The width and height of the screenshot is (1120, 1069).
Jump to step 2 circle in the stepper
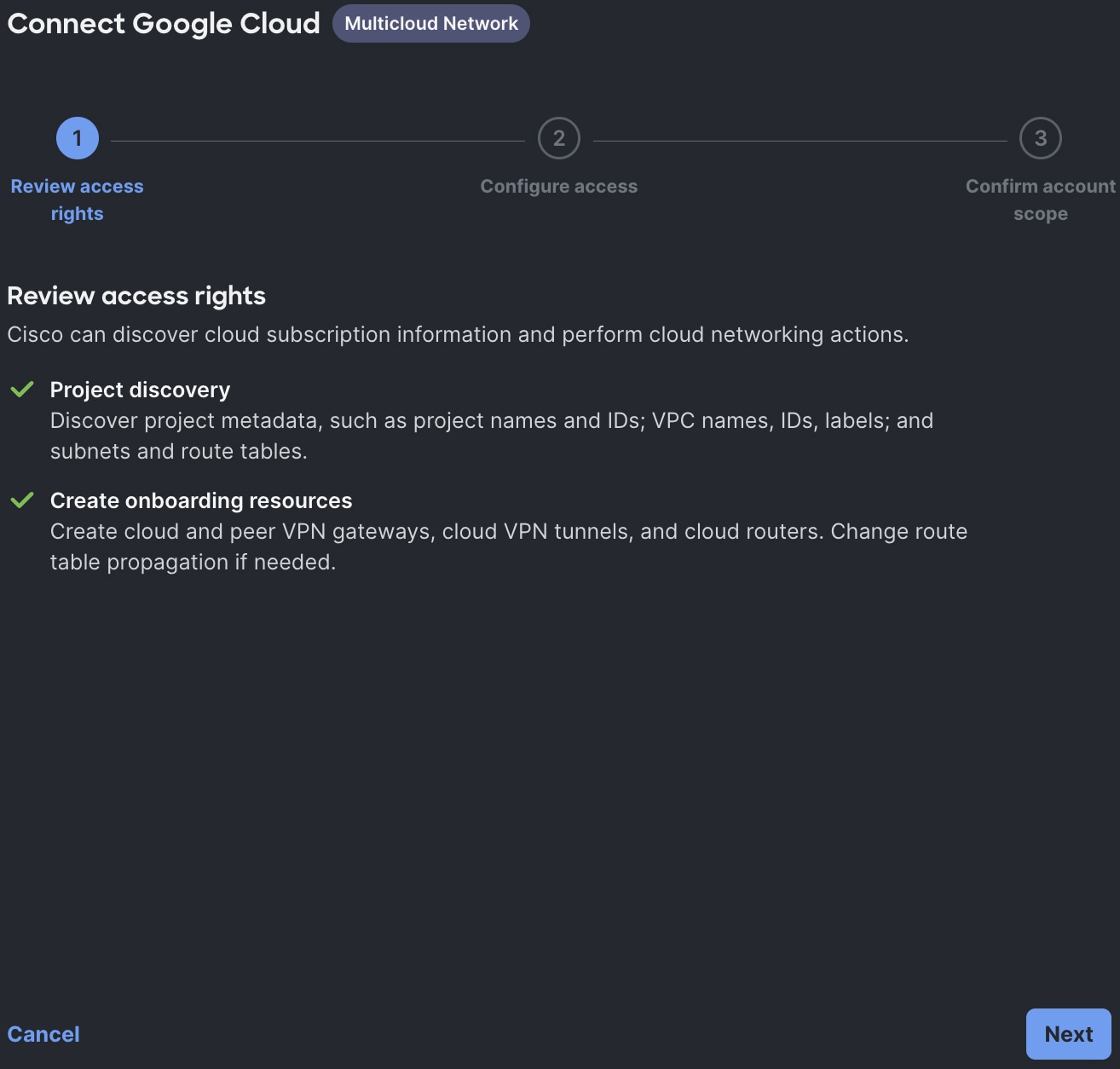[559, 138]
